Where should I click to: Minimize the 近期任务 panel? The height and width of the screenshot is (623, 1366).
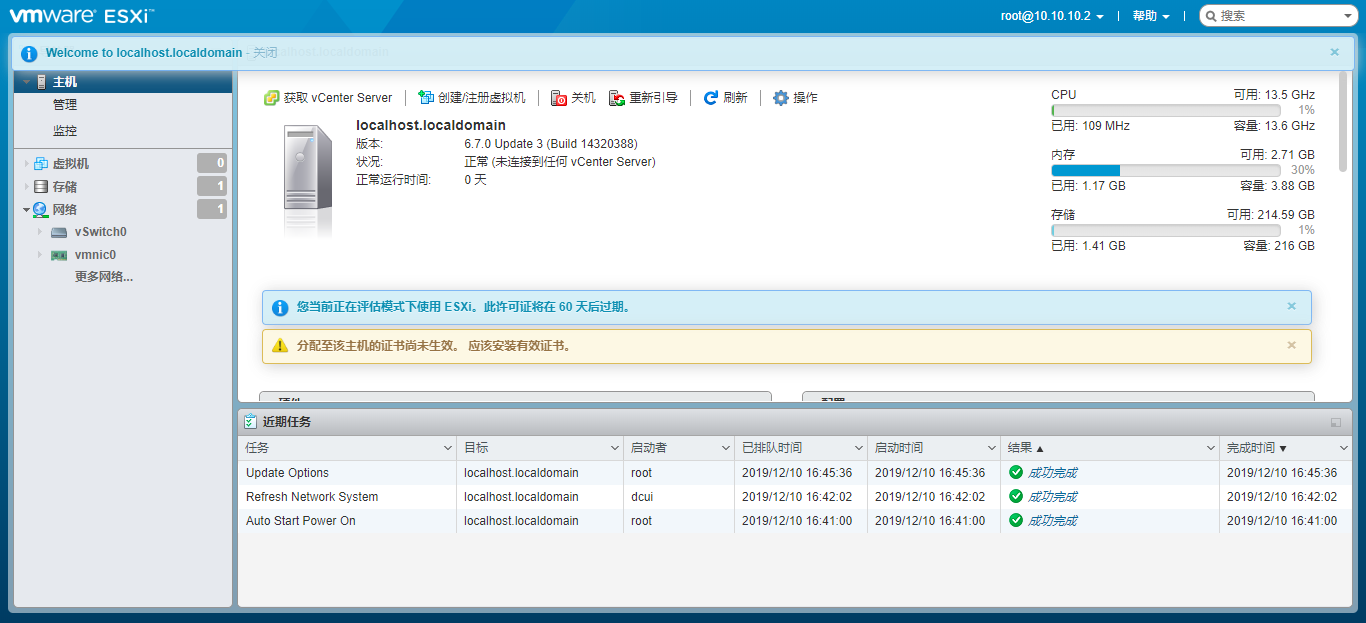pyautogui.click(x=1336, y=422)
